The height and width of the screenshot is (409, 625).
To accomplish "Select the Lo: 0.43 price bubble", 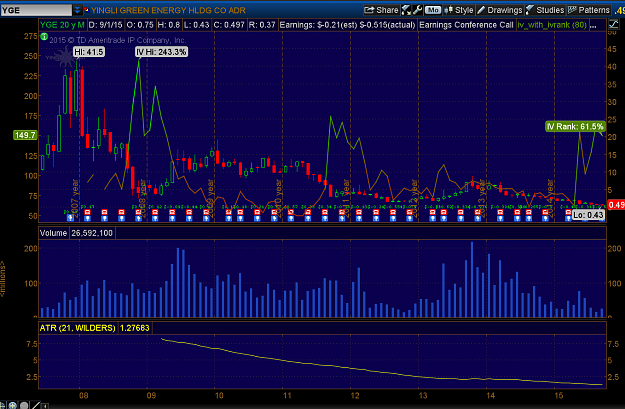I will click(588, 215).
